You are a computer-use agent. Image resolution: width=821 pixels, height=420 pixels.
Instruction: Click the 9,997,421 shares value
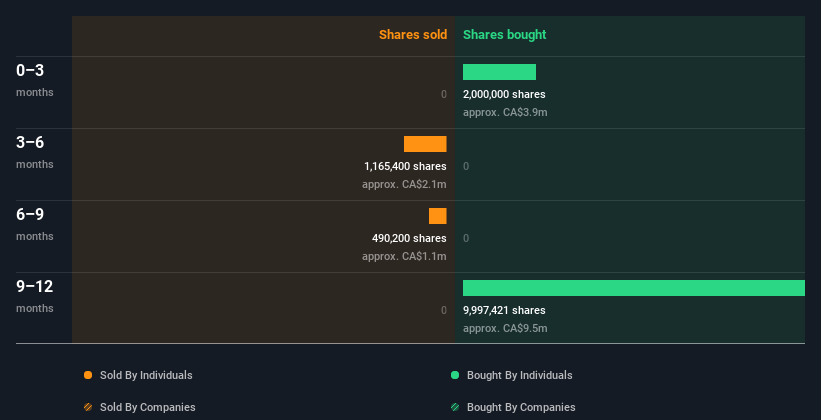tap(504, 310)
